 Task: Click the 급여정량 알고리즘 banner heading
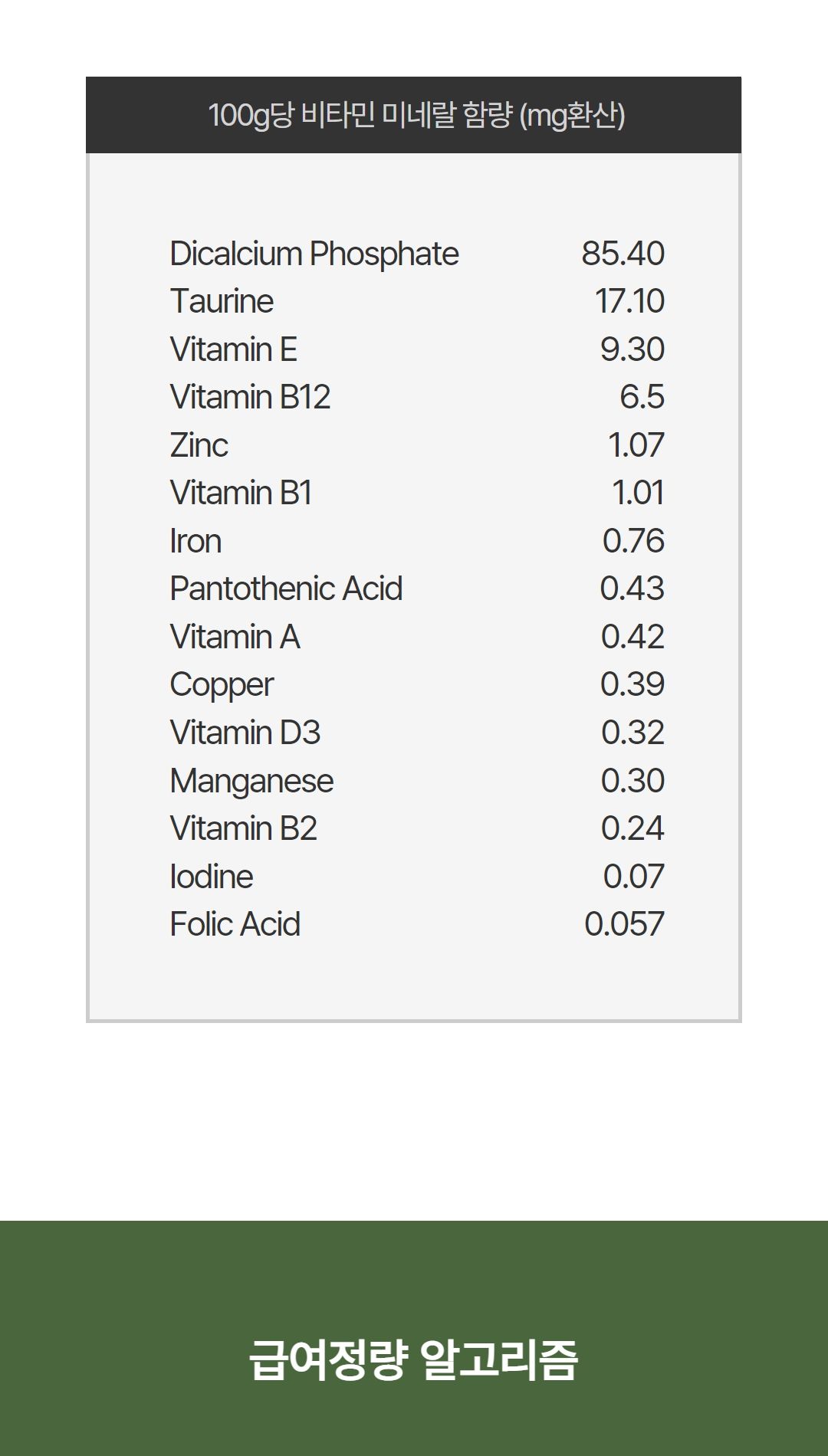[x=413, y=1360]
